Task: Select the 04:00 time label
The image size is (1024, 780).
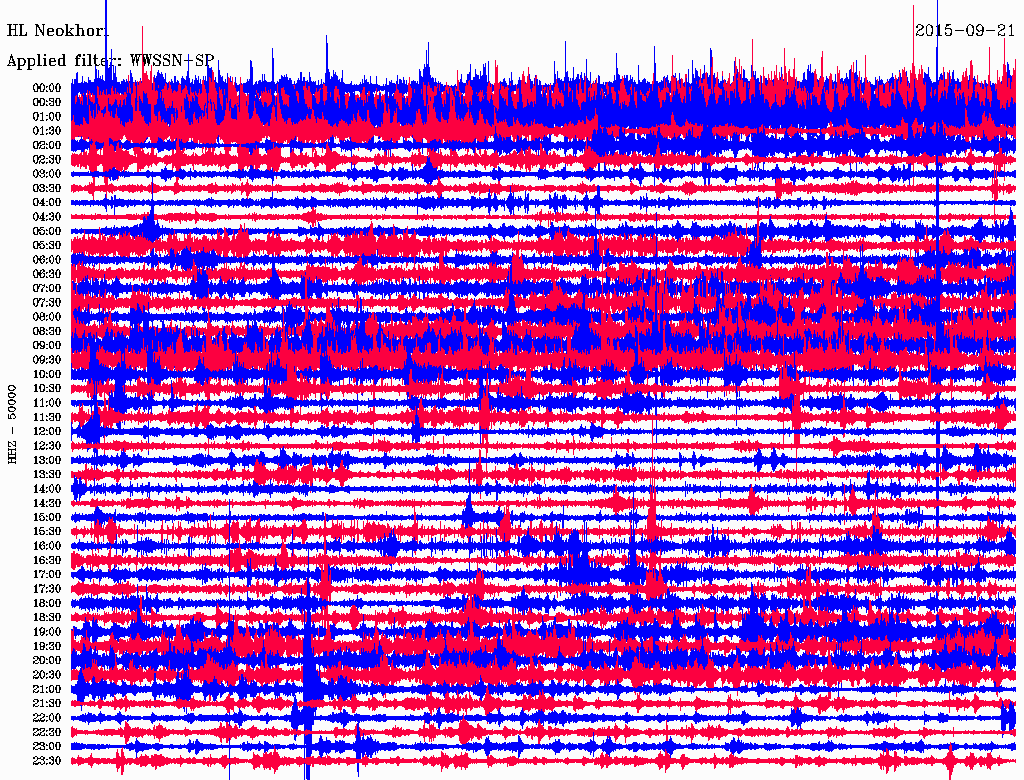Action: click(47, 203)
